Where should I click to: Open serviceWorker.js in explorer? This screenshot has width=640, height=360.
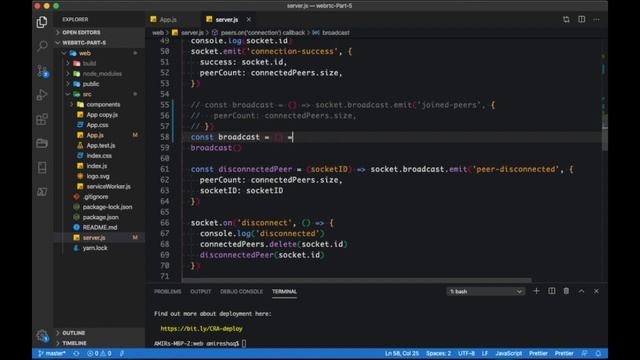click(108, 186)
